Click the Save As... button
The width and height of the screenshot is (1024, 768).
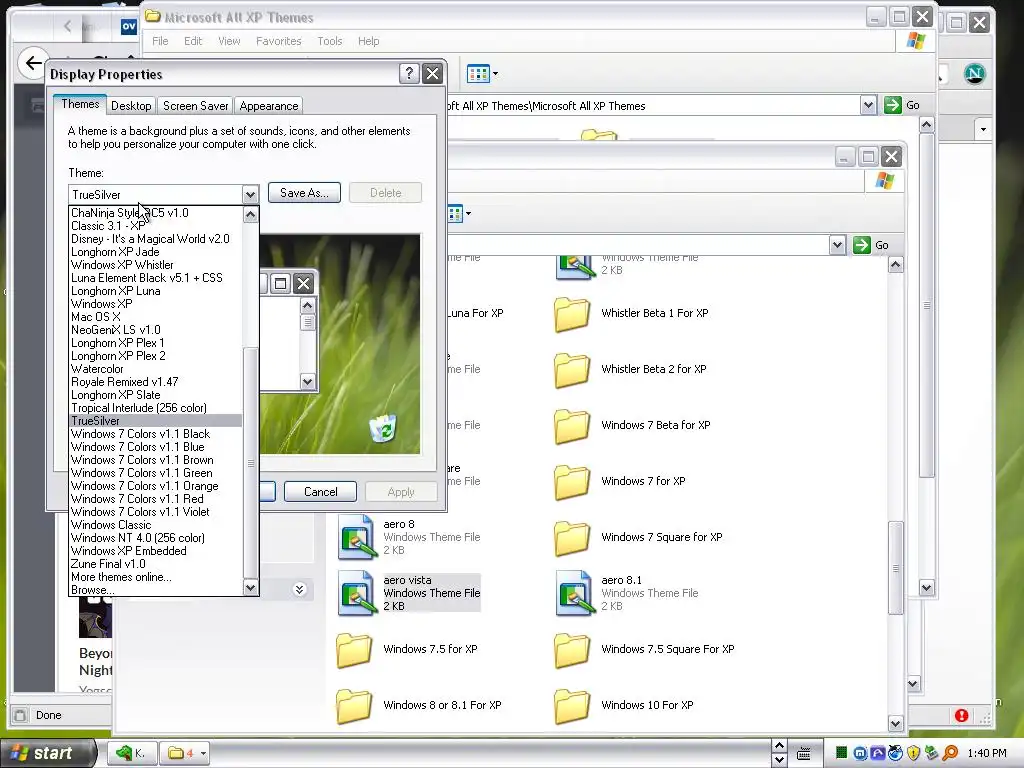304,193
